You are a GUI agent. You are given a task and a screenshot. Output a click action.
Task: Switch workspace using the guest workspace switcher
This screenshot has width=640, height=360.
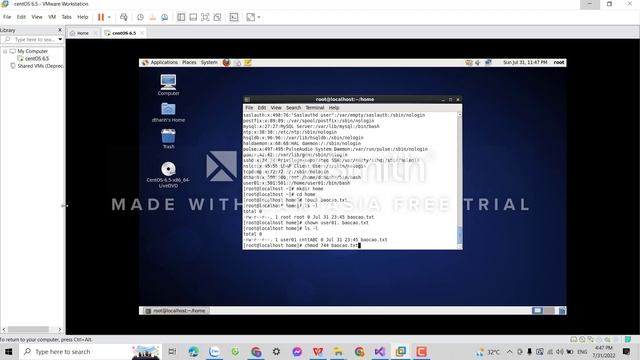coord(543,311)
